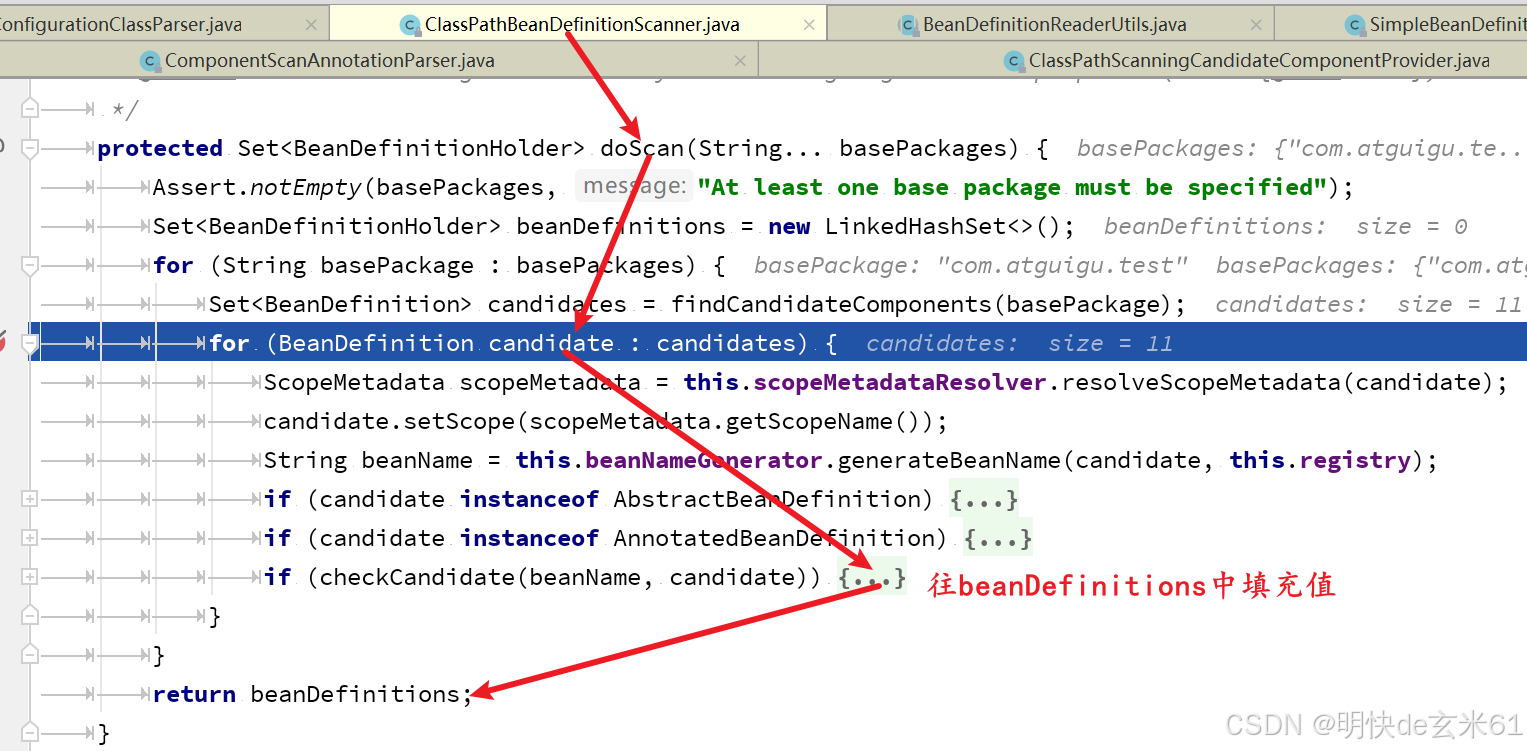Click class icon on BeanDefinitionReaderUtils.java tab
Image resolution: width=1527 pixels, height=751 pixels.
(x=907, y=25)
